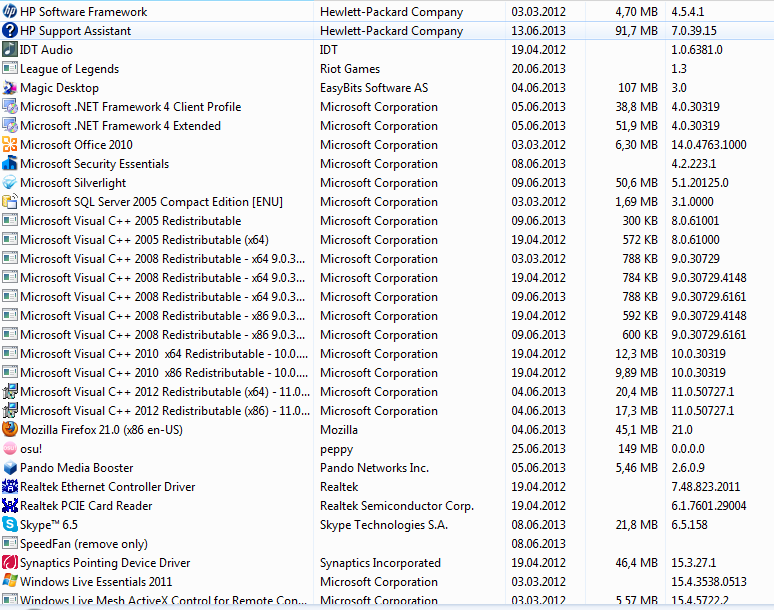The height and width of the screenshot is (610, 774).
Task: Click version 9.0.30729.4148 with size 784 KB
Action: click(708, 278)
